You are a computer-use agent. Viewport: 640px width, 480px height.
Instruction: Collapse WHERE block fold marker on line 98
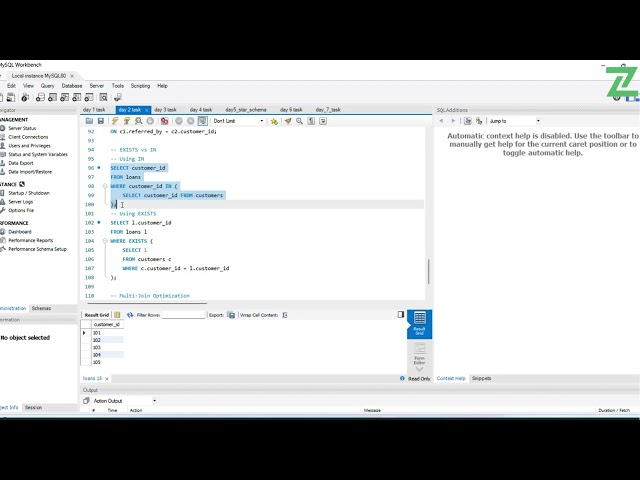click(105, 186)
